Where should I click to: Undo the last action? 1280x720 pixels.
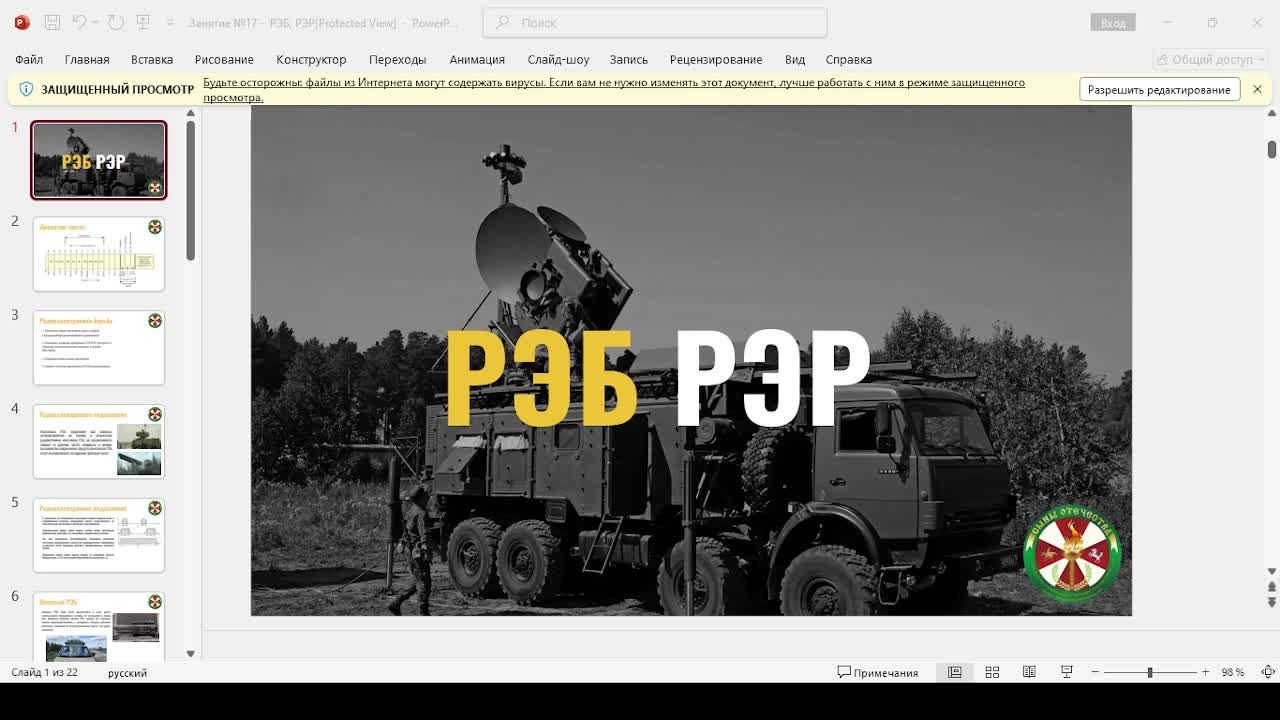[79, 22]
